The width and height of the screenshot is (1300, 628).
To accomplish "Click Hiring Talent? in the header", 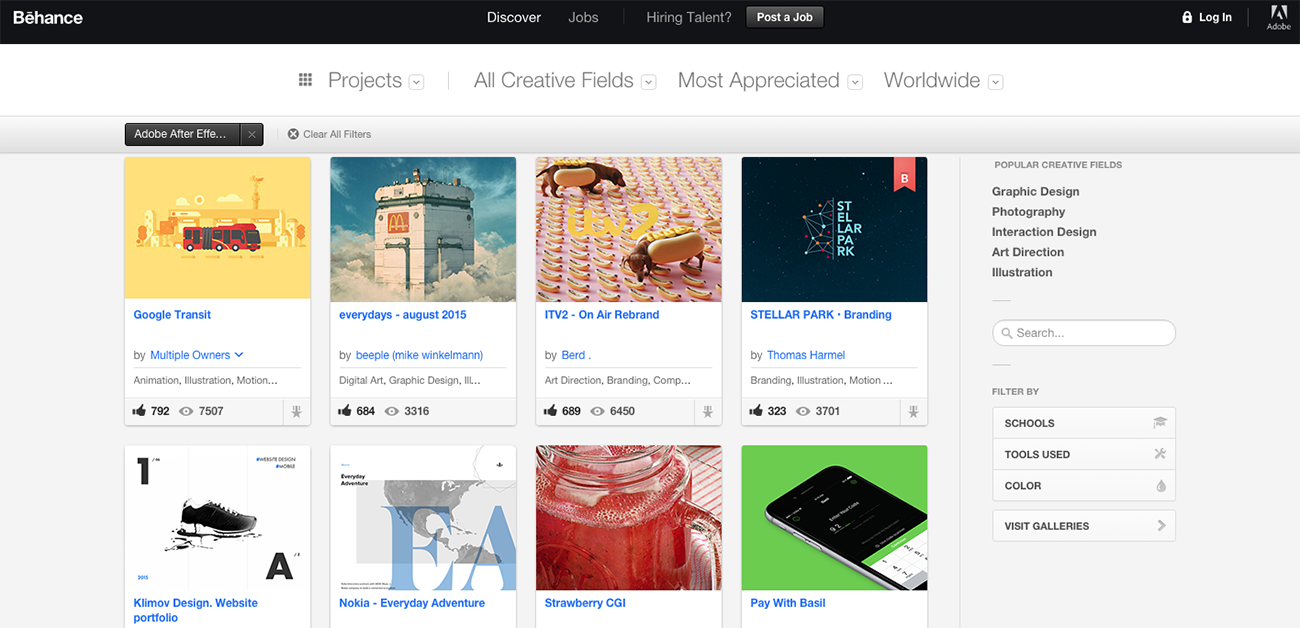I will point(689,17).
